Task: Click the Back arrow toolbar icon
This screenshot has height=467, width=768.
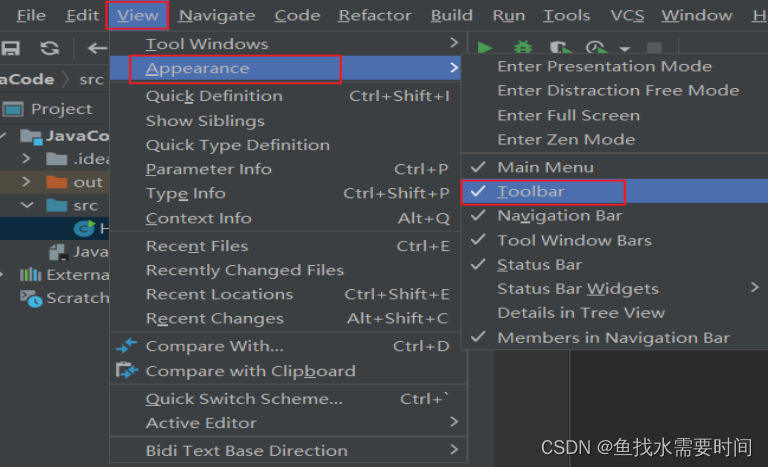Action: pos(97,48)
